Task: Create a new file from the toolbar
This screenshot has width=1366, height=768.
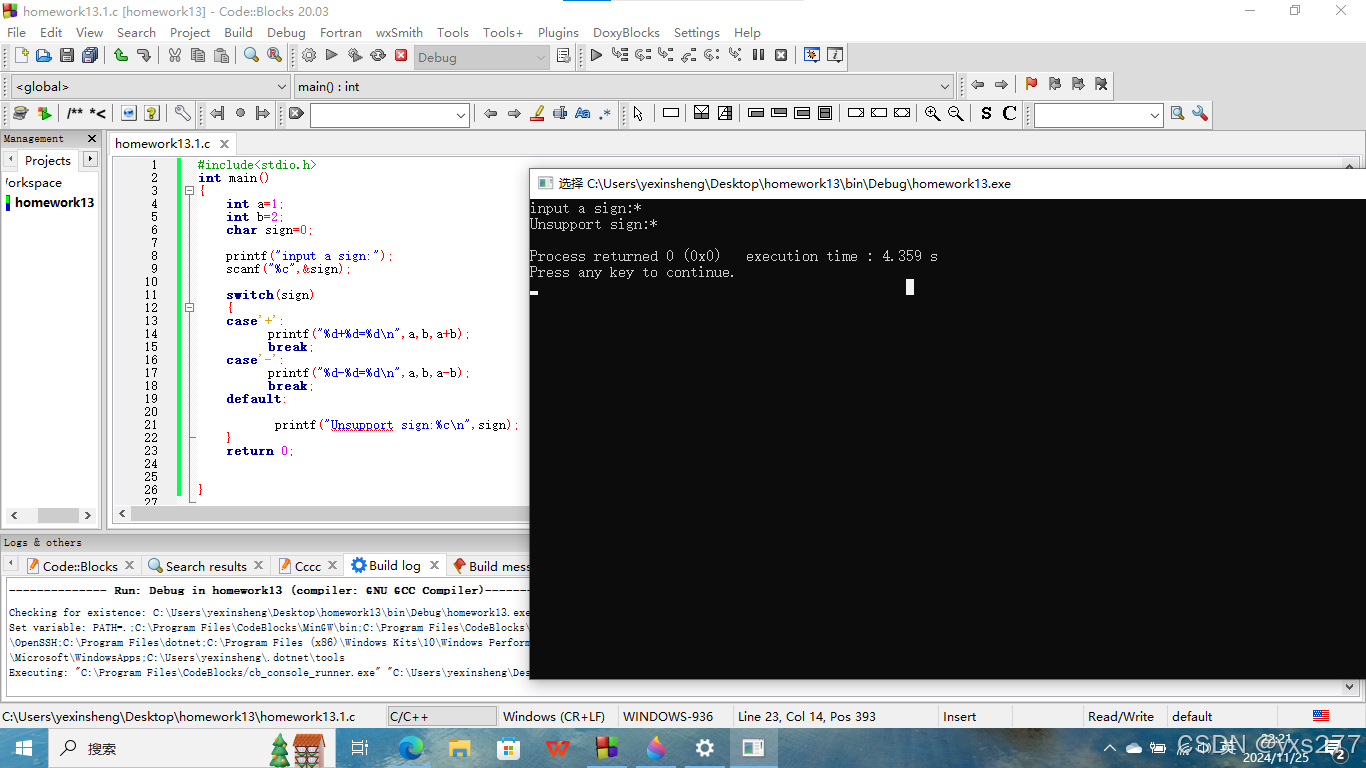Action: pyautogui.click(x=21, y=56)
